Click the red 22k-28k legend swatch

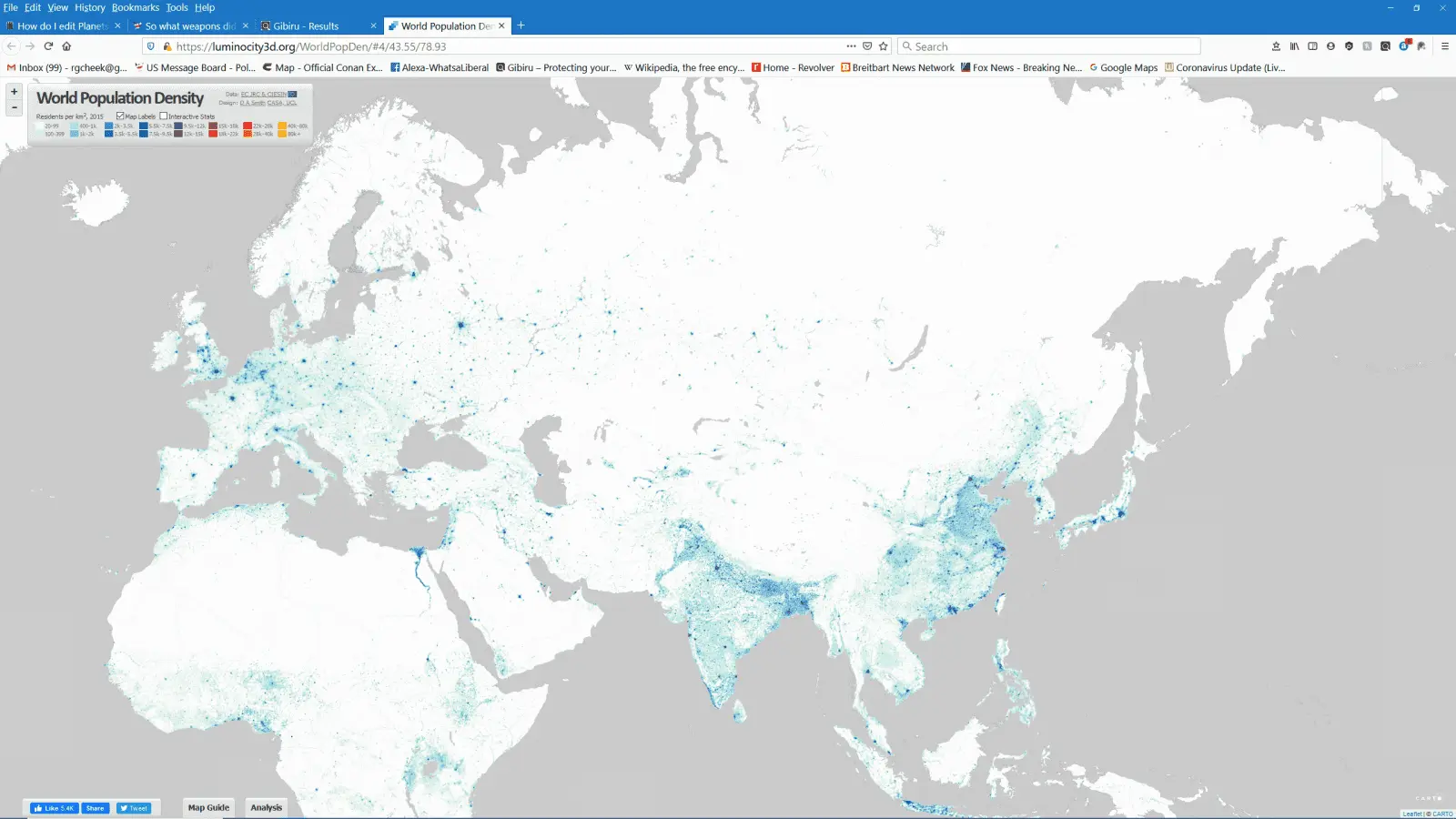click(248, 126)
